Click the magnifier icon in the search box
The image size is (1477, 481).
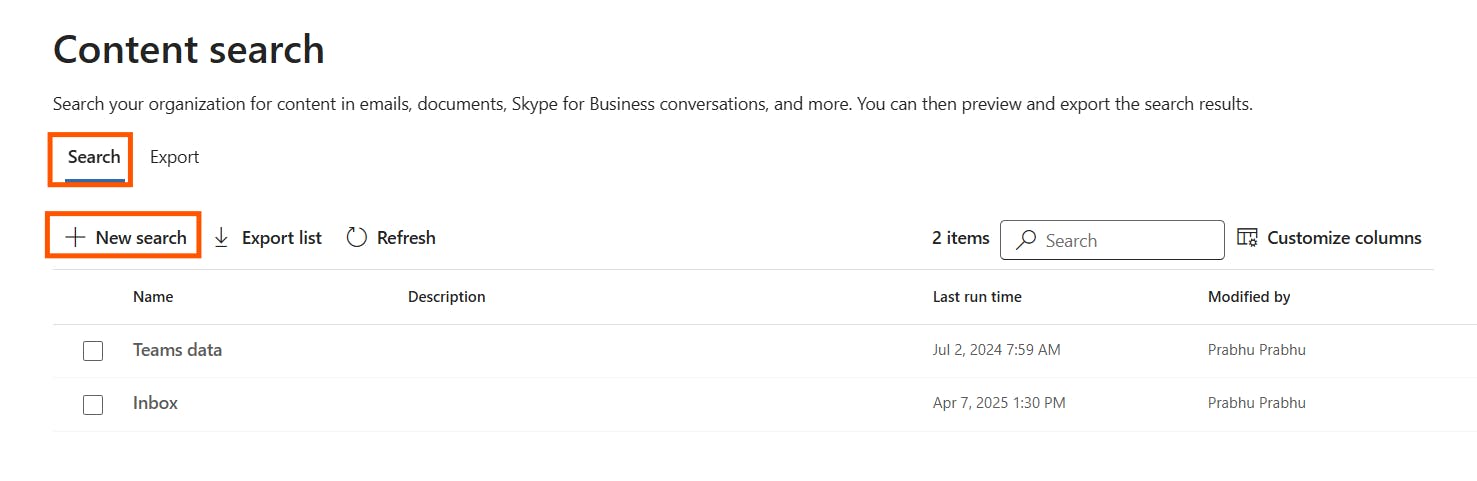pos(1026,240)
